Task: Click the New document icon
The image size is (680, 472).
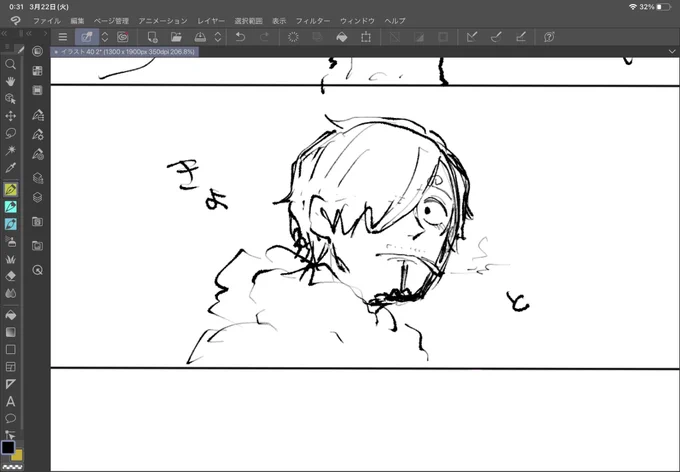Action: tap(152, 37)
